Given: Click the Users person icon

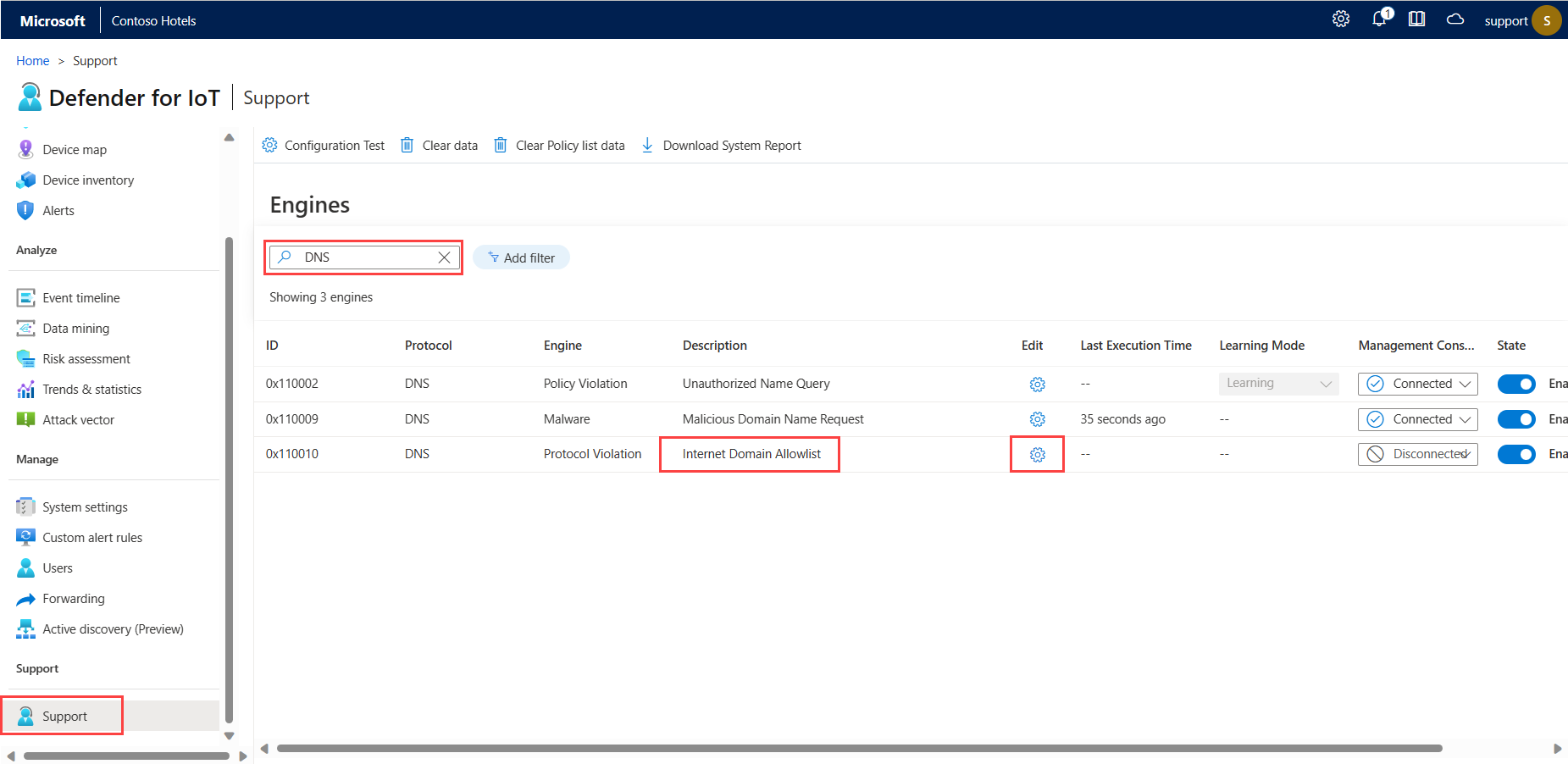Looking at the screenshot, I should 25,567.
